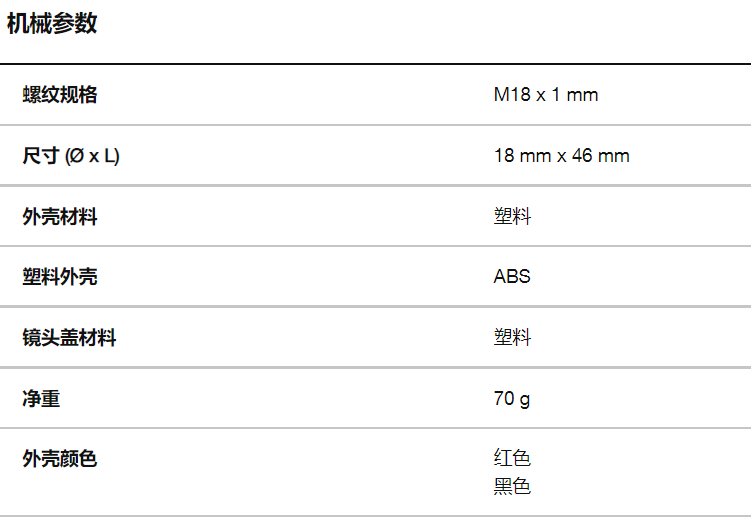
Task: Click the ABS value text
Action: click(x=512, y=277)
